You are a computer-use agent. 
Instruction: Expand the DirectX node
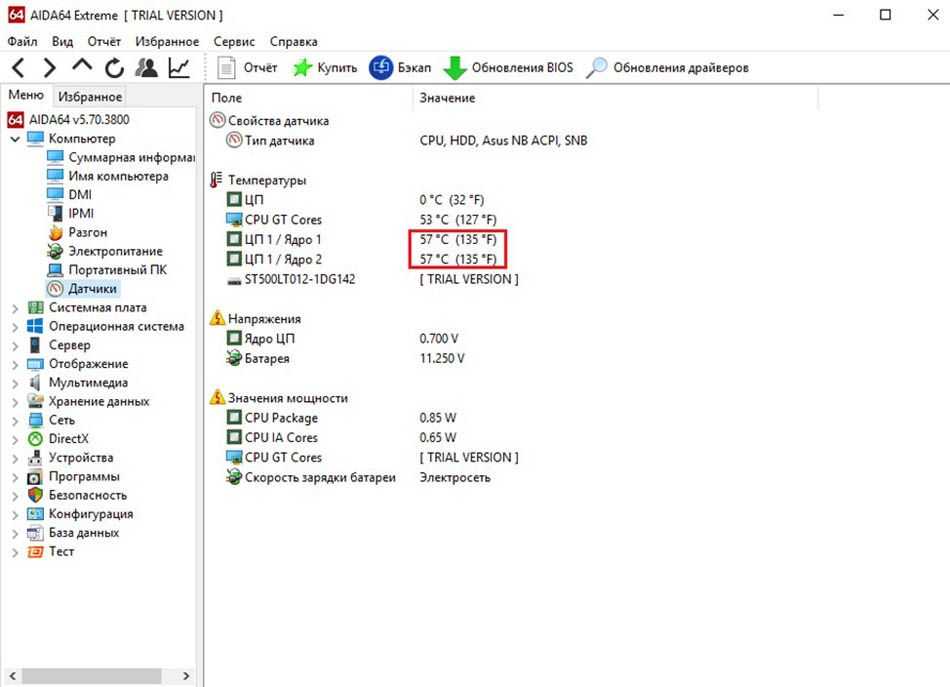(x=15, y=440)
